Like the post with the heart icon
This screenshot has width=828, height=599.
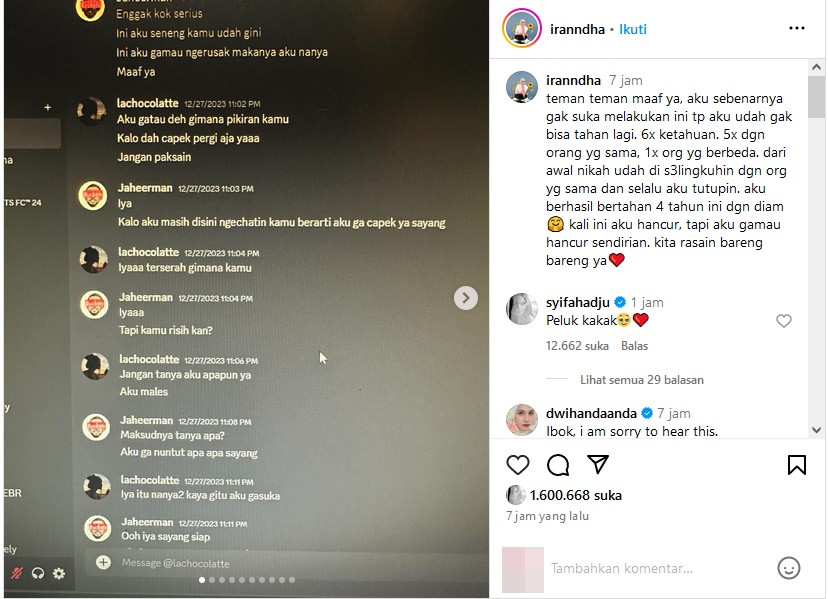pyautogui.click(x=518, y=465)
